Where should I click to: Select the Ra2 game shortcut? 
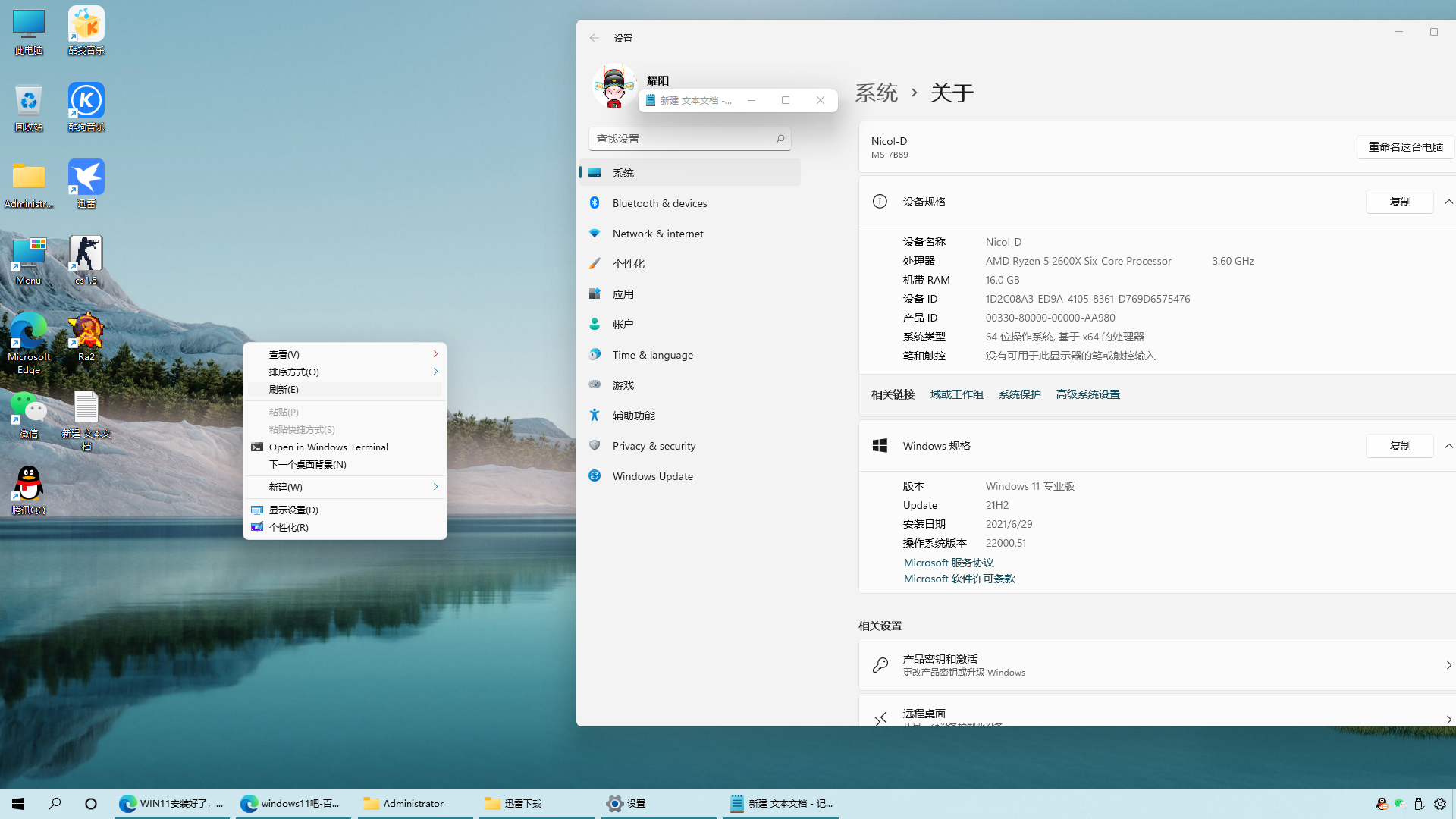(86, 337)
